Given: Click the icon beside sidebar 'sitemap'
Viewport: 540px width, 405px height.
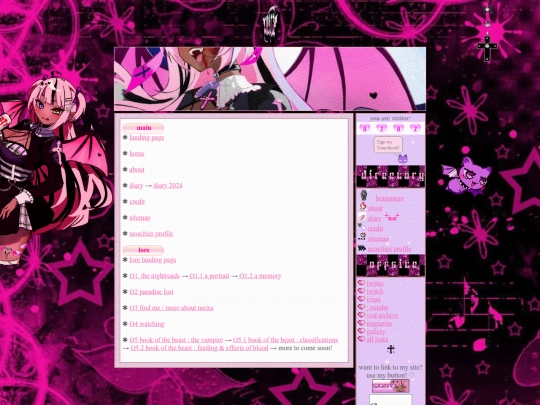Looking at the screenshot, I should tap(362, 237).
